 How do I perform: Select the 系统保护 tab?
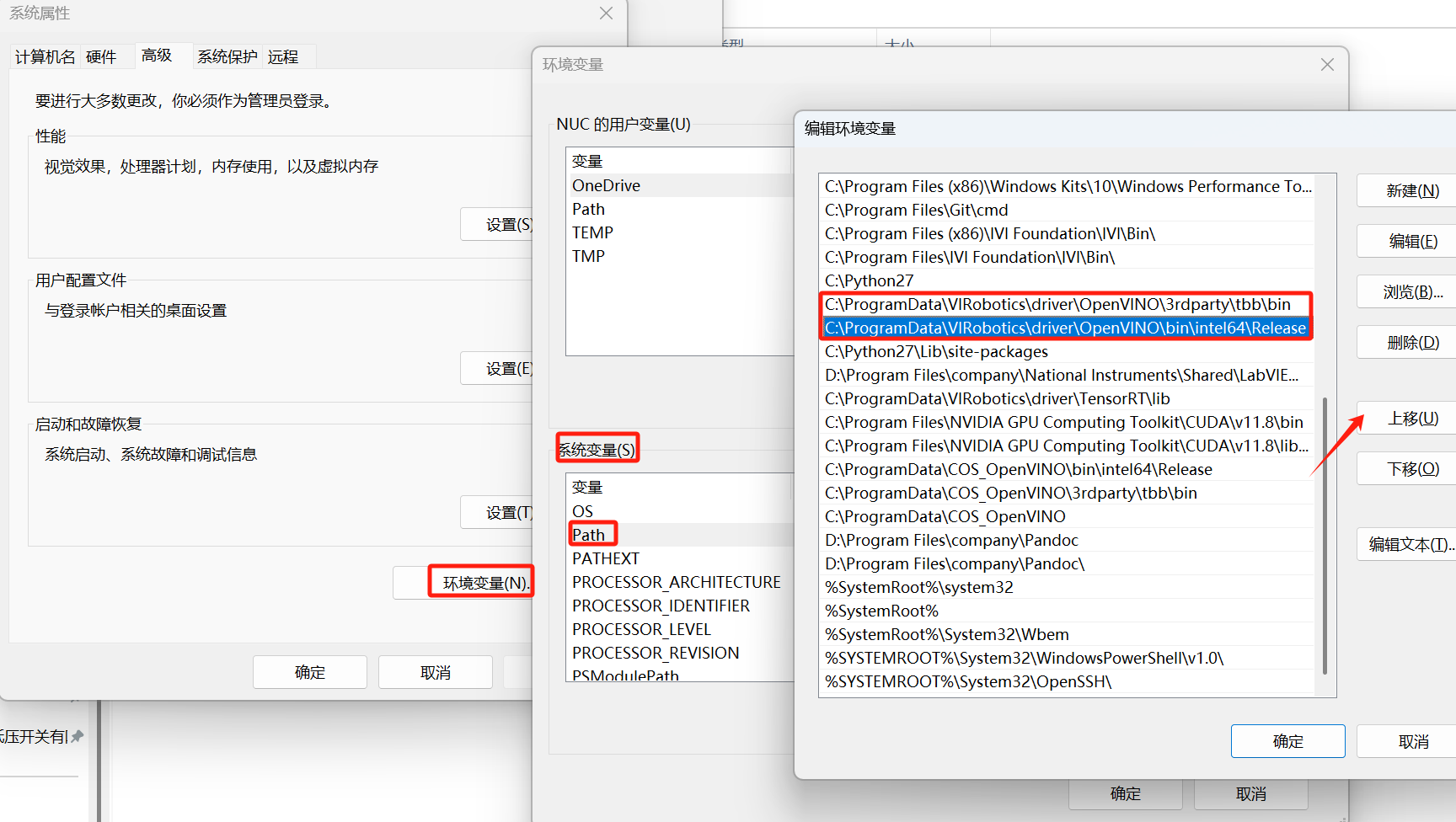pyautogui.click(x=227, y=56)
